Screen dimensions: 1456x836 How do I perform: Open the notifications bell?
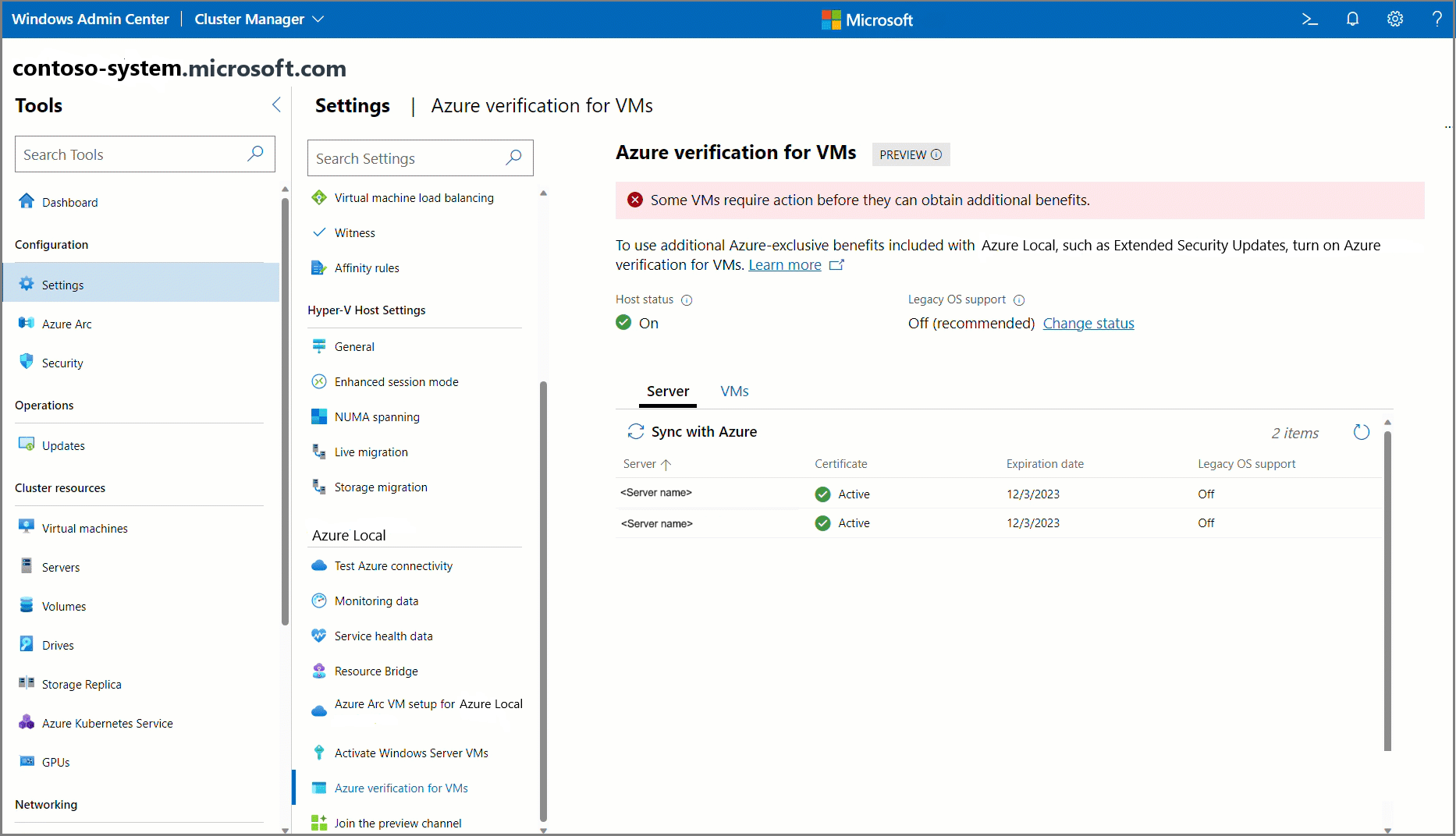(x=1352, y=19)
